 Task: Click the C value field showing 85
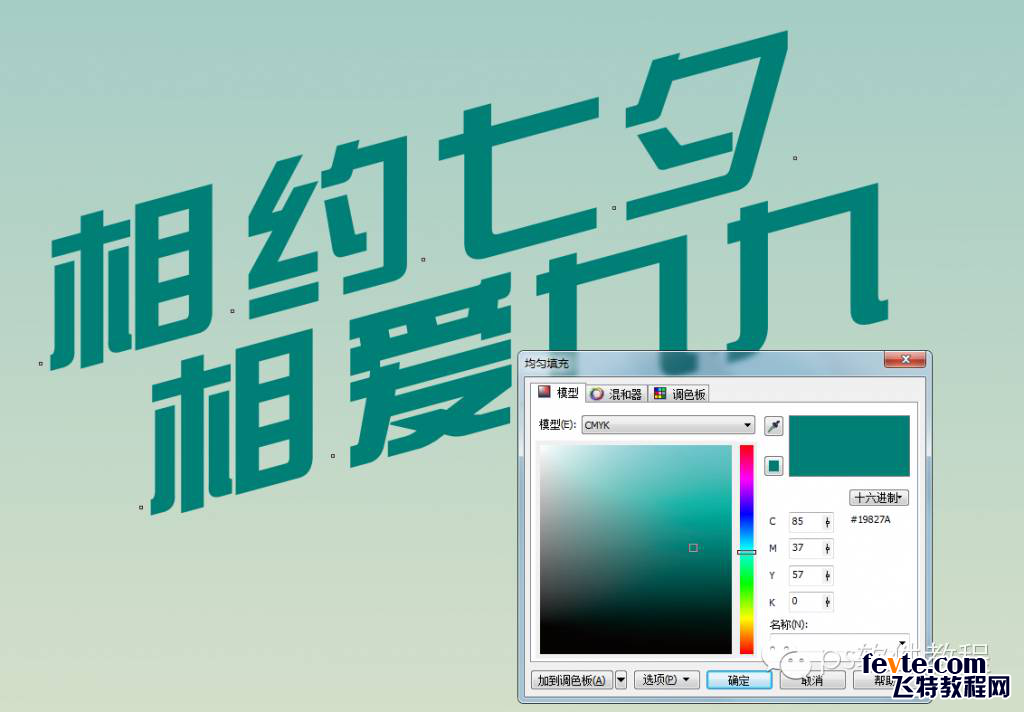[804, 522]
